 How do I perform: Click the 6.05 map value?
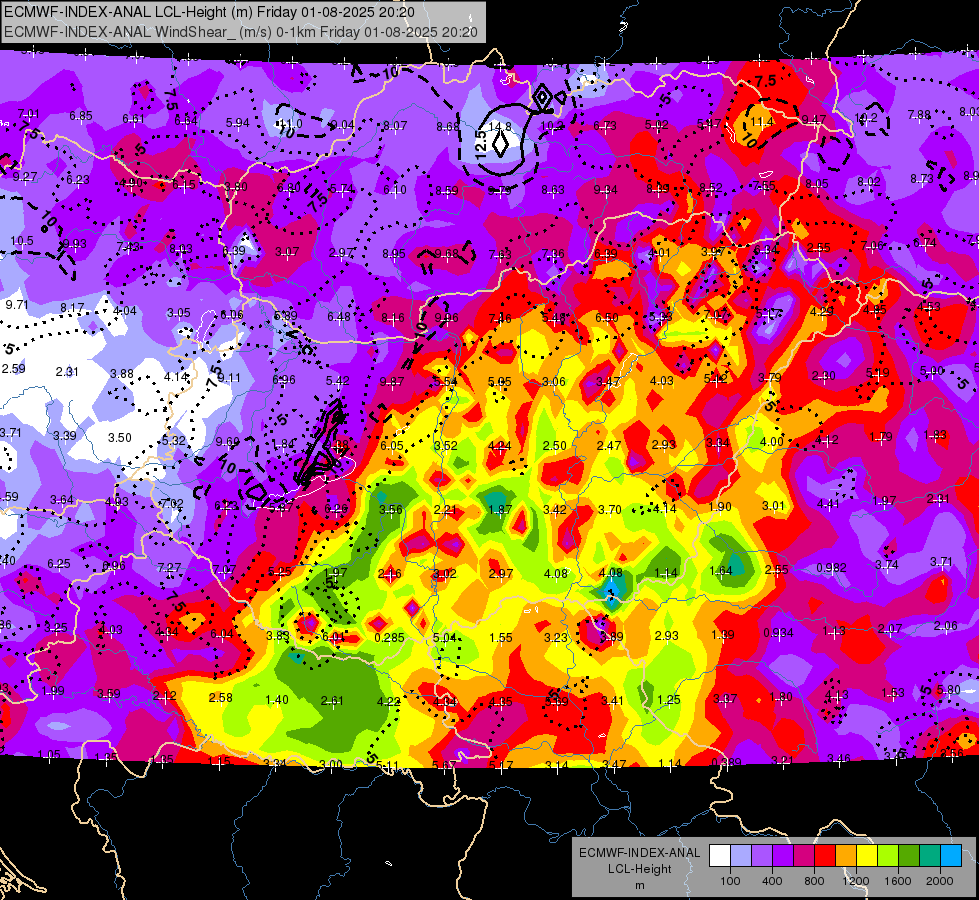tap(391, 445)
